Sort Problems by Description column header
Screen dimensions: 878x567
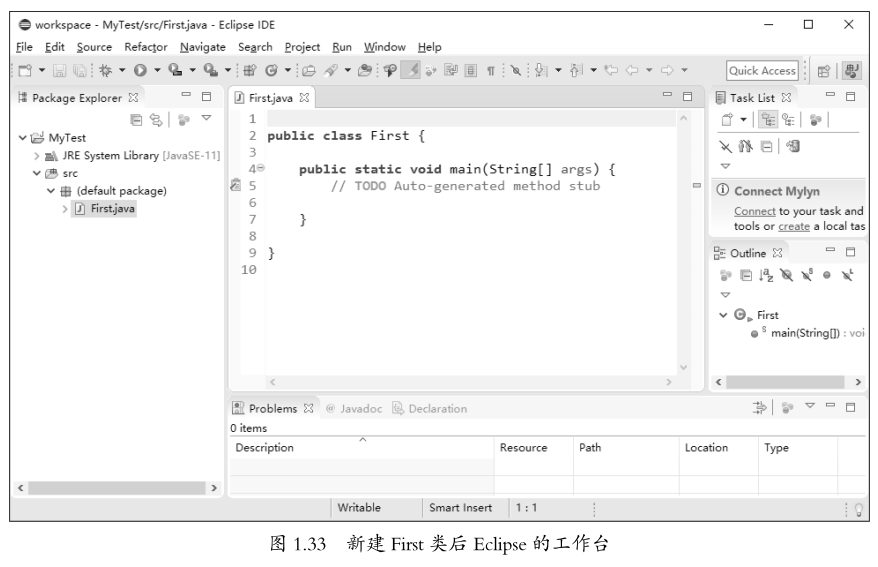[362, 448]
